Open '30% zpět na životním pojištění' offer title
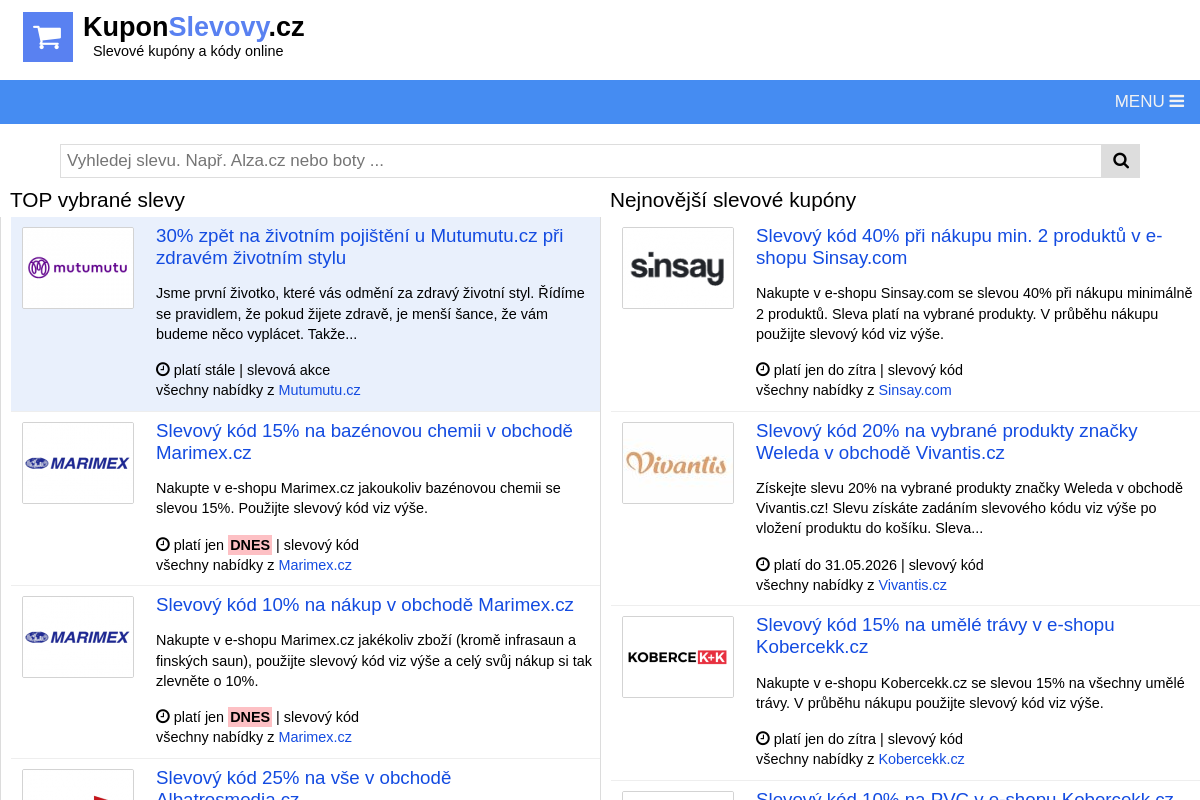 tap(360, 247)
